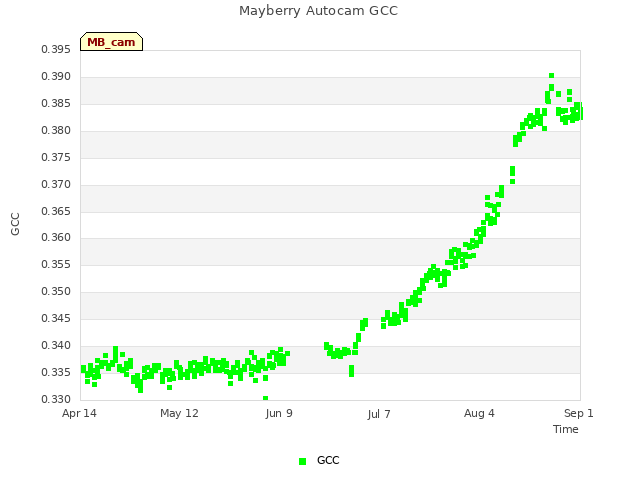Click the Time axis title
This screenshot has width=640, height=480.
(566, 429)
